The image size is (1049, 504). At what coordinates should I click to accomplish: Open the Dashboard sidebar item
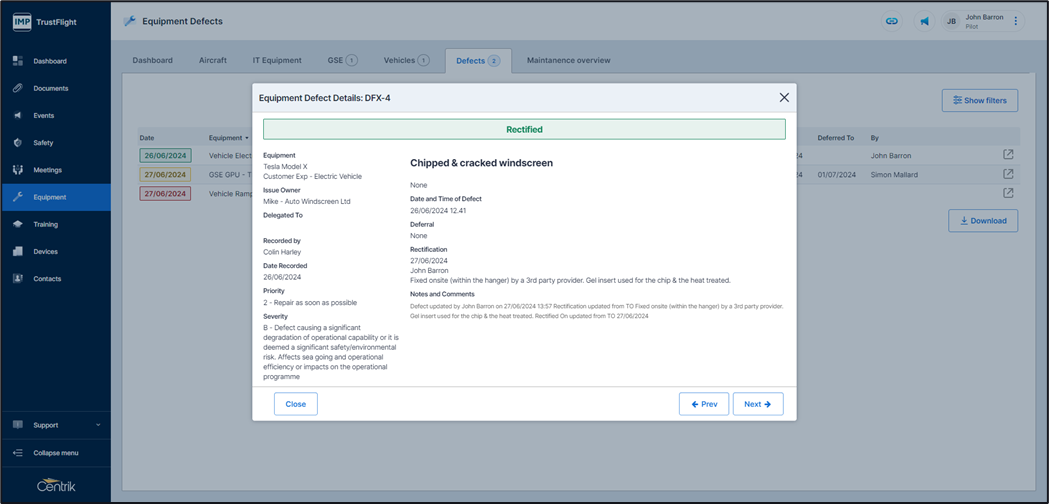[x=50, y=61]
